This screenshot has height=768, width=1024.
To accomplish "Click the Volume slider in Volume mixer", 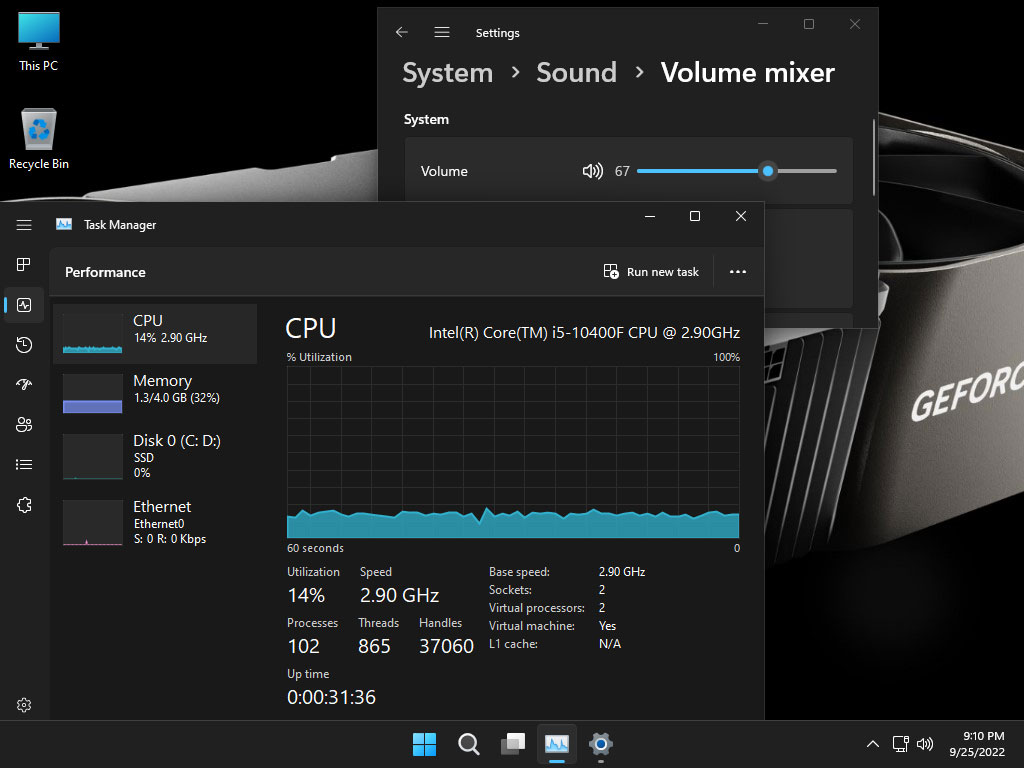I will [x=737, y=171].
